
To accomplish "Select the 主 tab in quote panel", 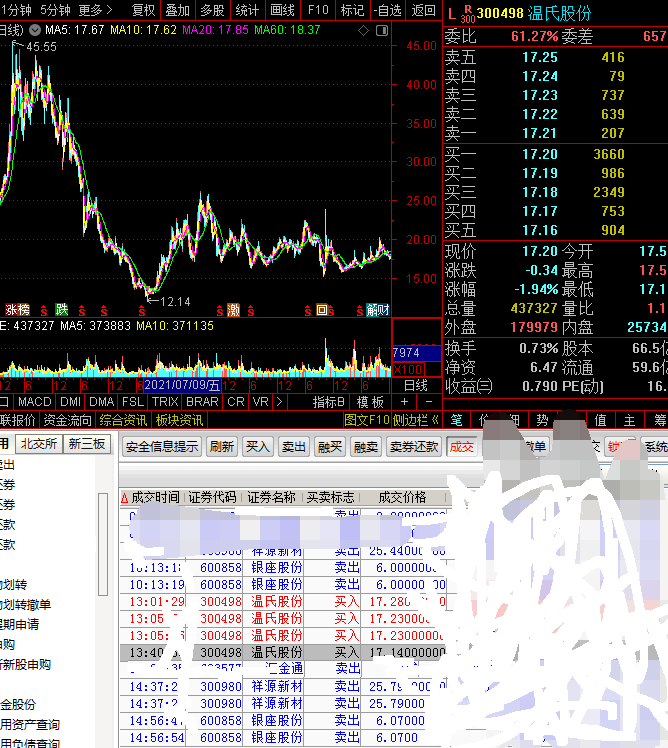I will coord(629,420).
